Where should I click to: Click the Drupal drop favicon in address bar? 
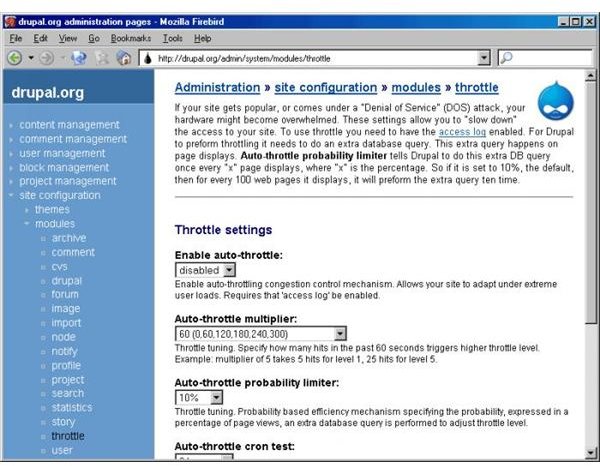point(148,59)
